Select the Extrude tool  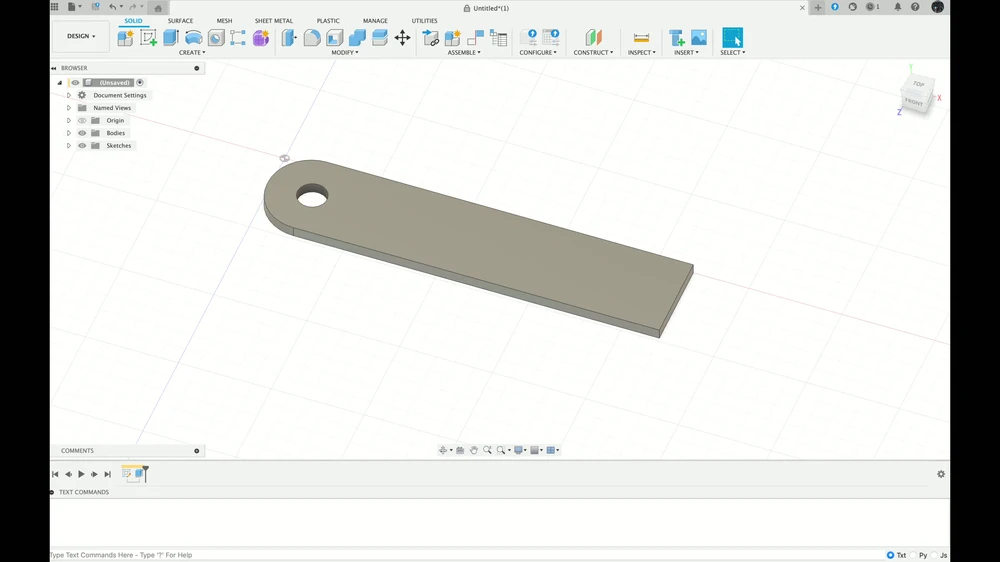click(x=170, y=38)
